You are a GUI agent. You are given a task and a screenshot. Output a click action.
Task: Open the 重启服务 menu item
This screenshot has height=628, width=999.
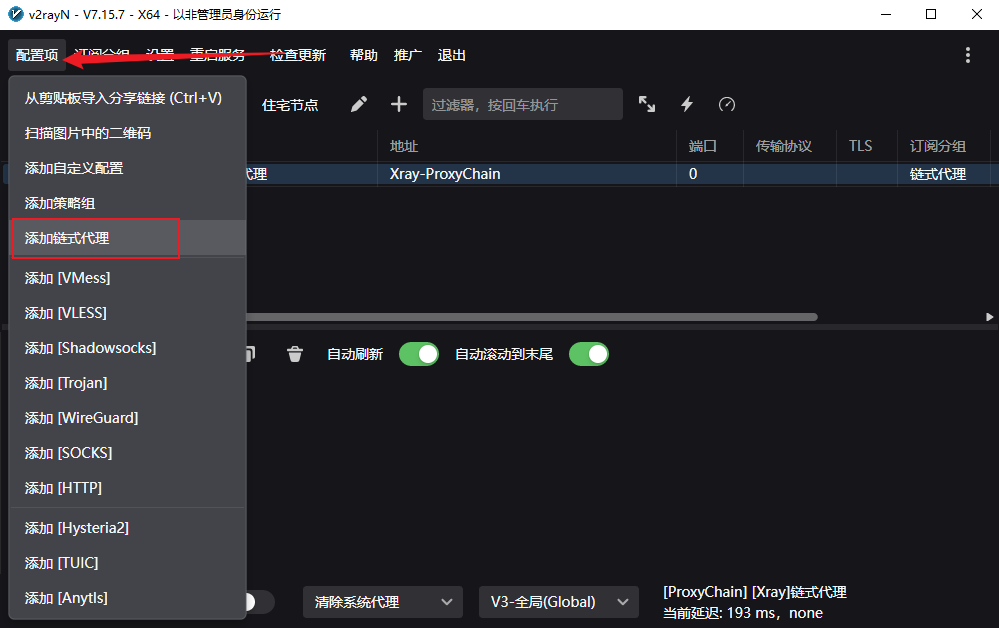tap(217, 55)
